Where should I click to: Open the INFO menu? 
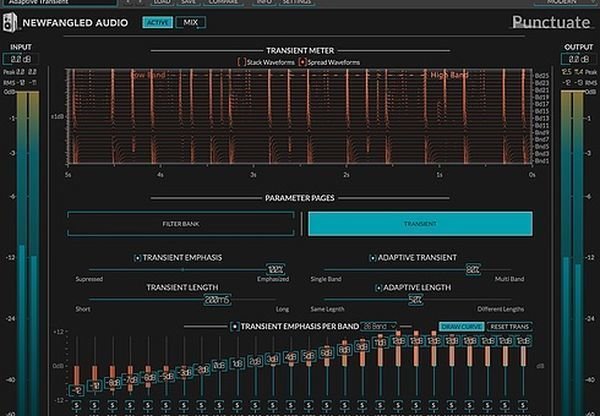[264, 2]
